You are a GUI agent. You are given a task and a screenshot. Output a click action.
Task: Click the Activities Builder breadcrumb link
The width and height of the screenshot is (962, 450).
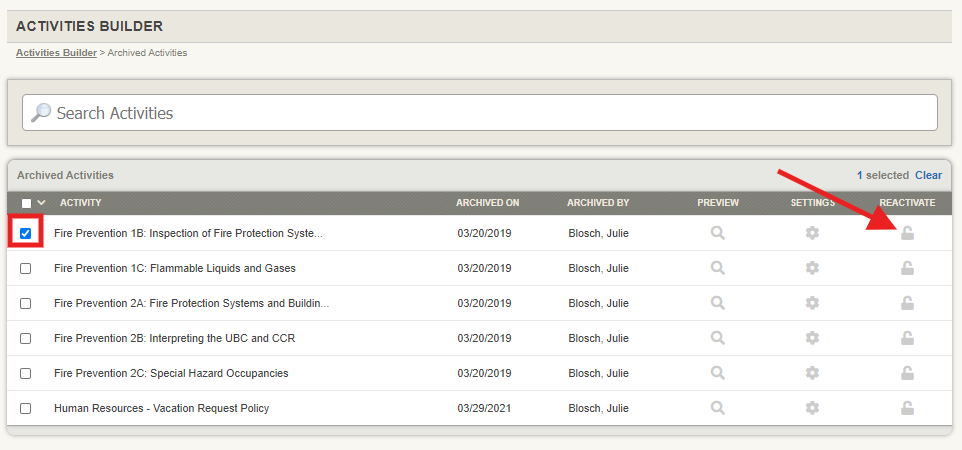pos(56,52)
